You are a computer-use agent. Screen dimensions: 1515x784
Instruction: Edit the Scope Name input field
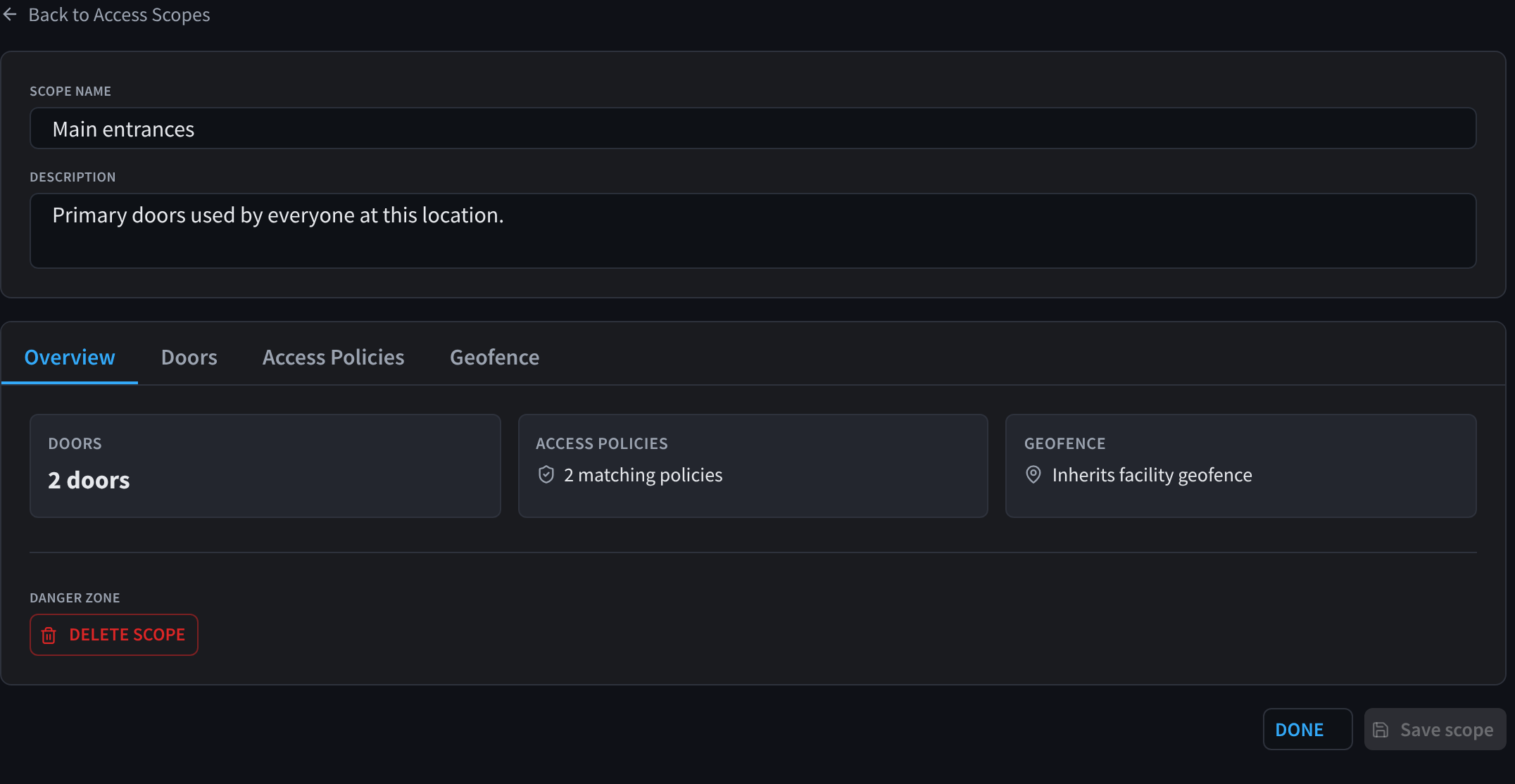tap(753, 128)
